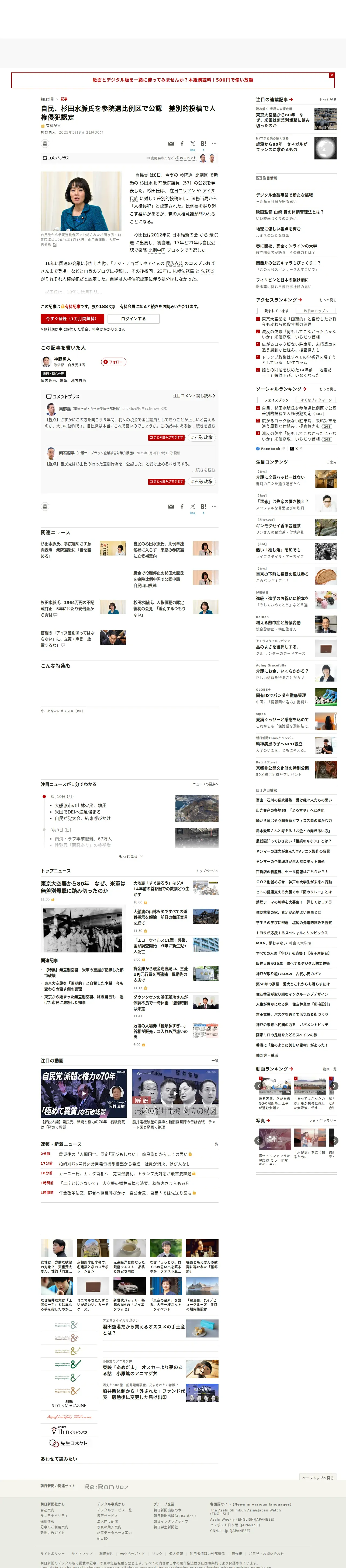Close the red subscription banner at top

(x=331, y=75)
